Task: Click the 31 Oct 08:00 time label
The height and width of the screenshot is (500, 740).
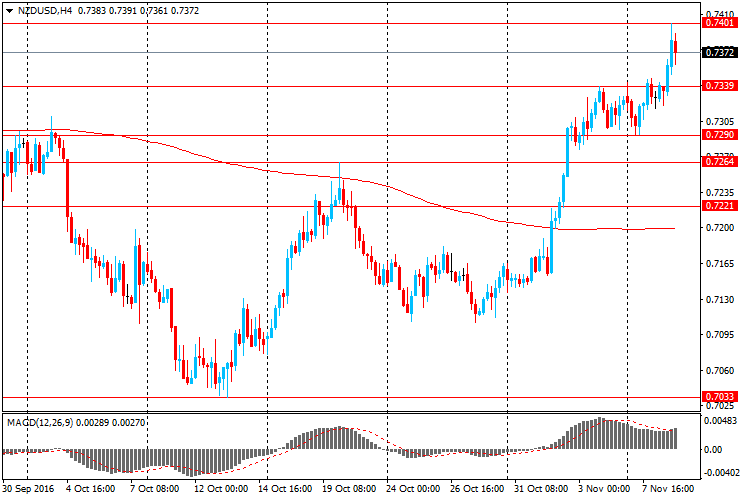Action: (x=539, y=490)
